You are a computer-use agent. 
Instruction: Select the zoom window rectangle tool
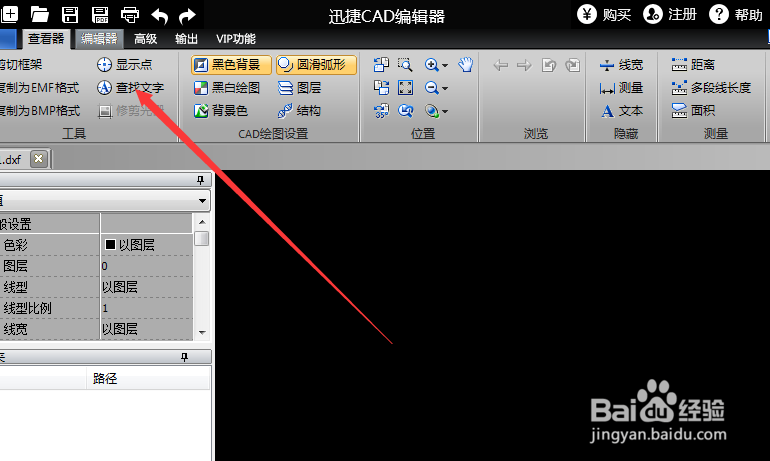click(405, 64)
